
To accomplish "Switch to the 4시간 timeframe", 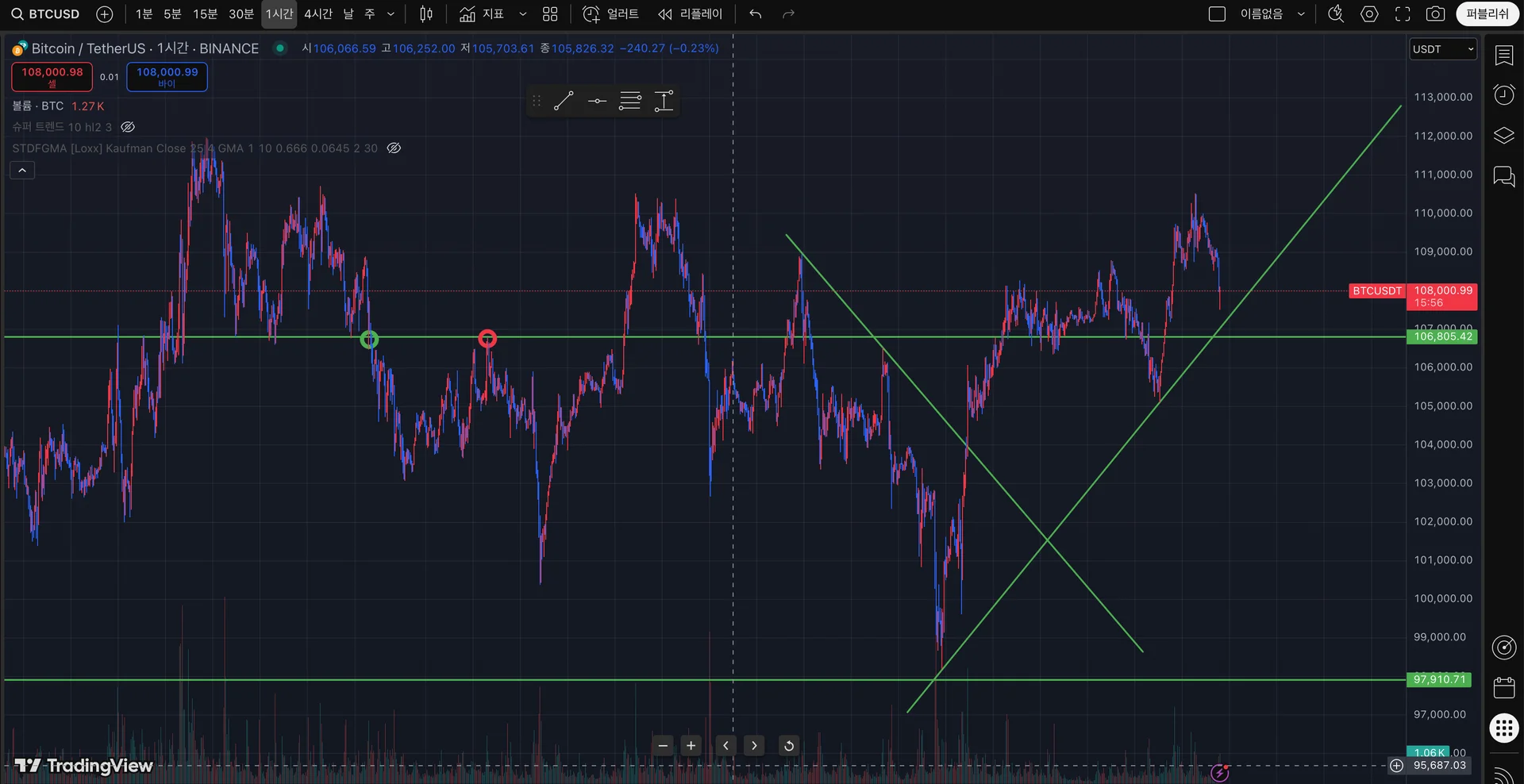I will pos(318,14).
